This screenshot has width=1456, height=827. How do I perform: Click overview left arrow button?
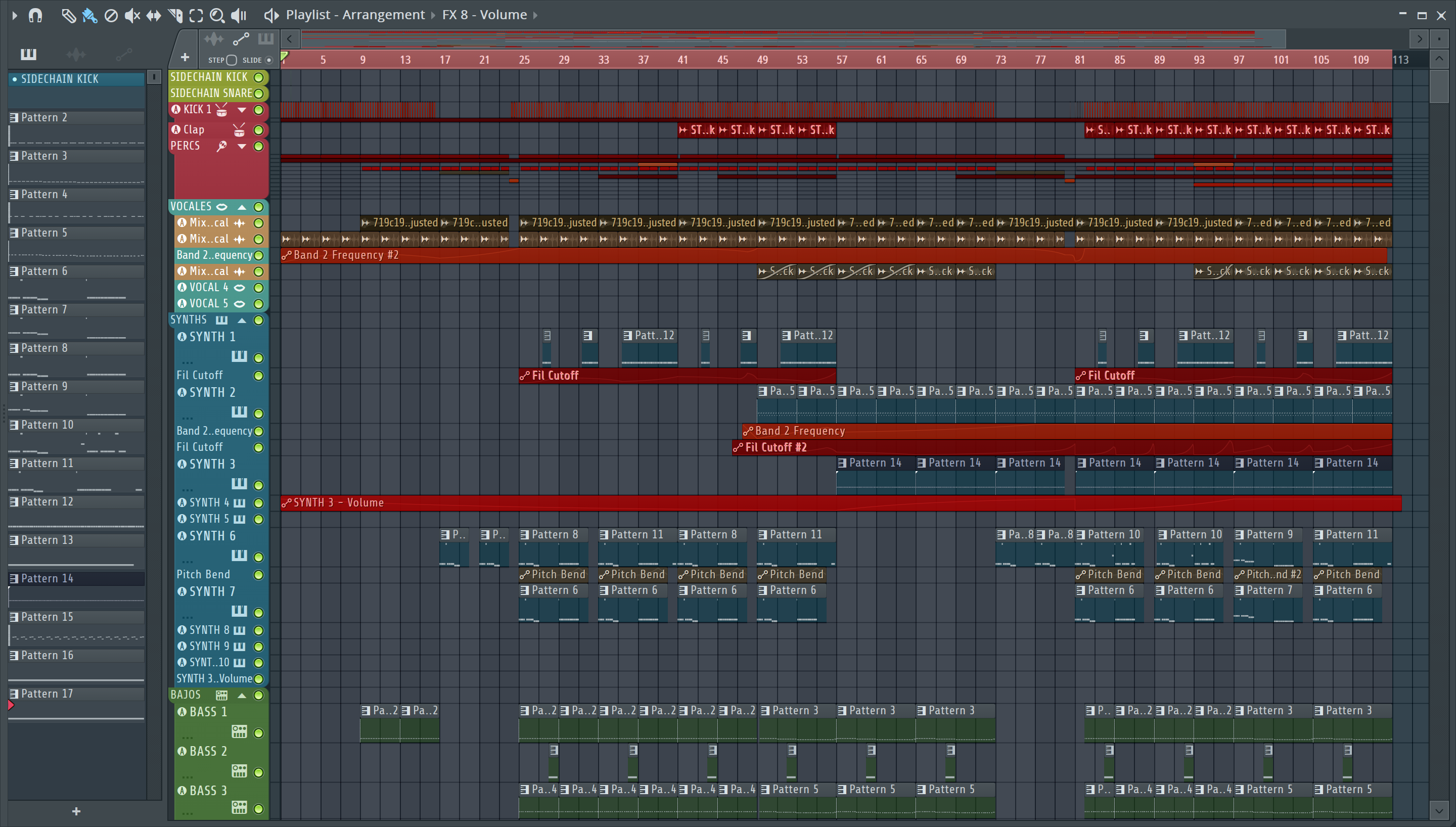[290, 38]
